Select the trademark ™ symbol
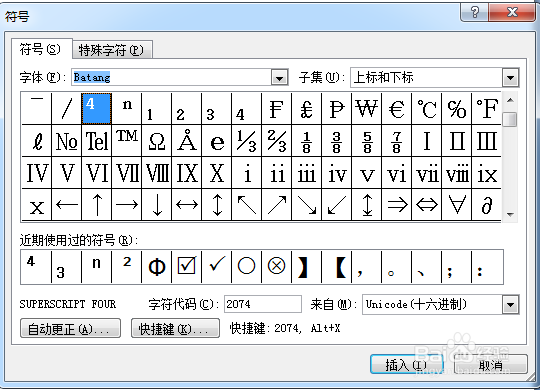The width and height of the screenshot is (540, 390). [126, 141]
